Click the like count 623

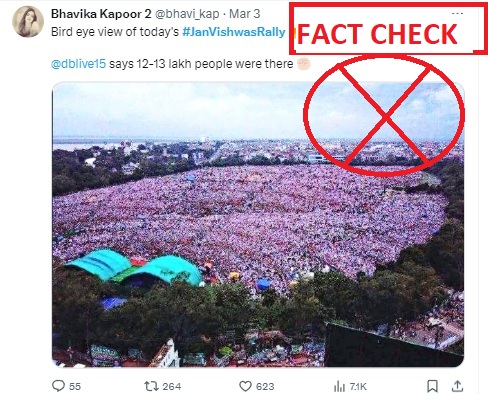point(265,387)
